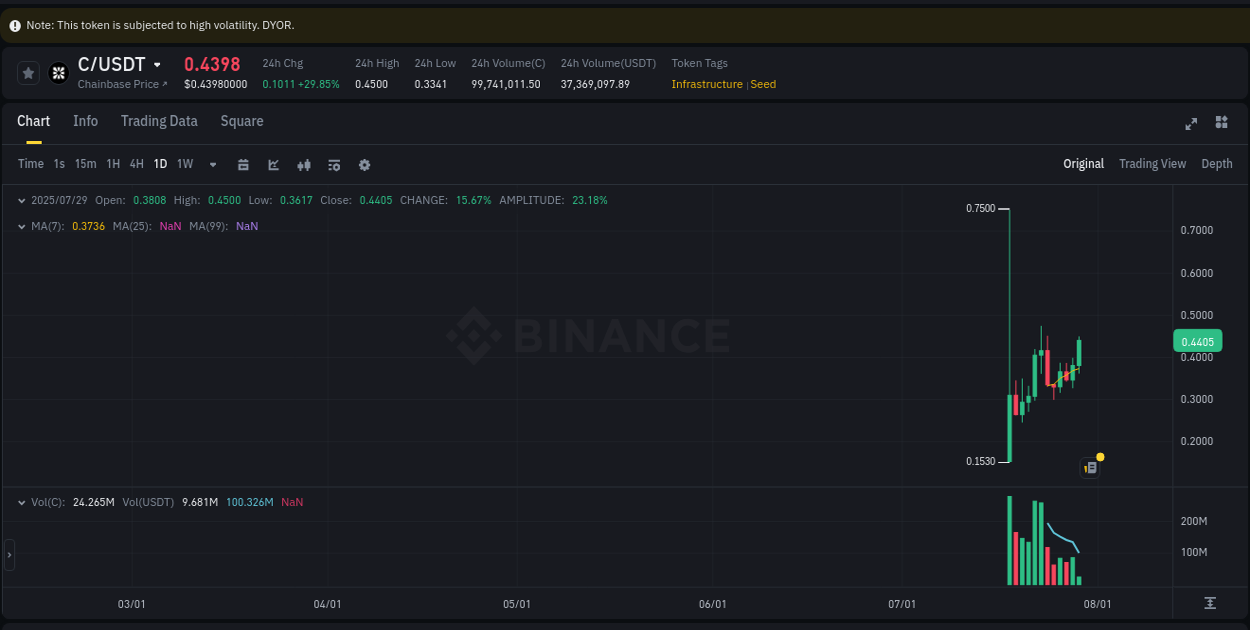Open the Infrastructure token tag link
The width and height of the screenshot is (1250, 630).
[x=707, y=84]
